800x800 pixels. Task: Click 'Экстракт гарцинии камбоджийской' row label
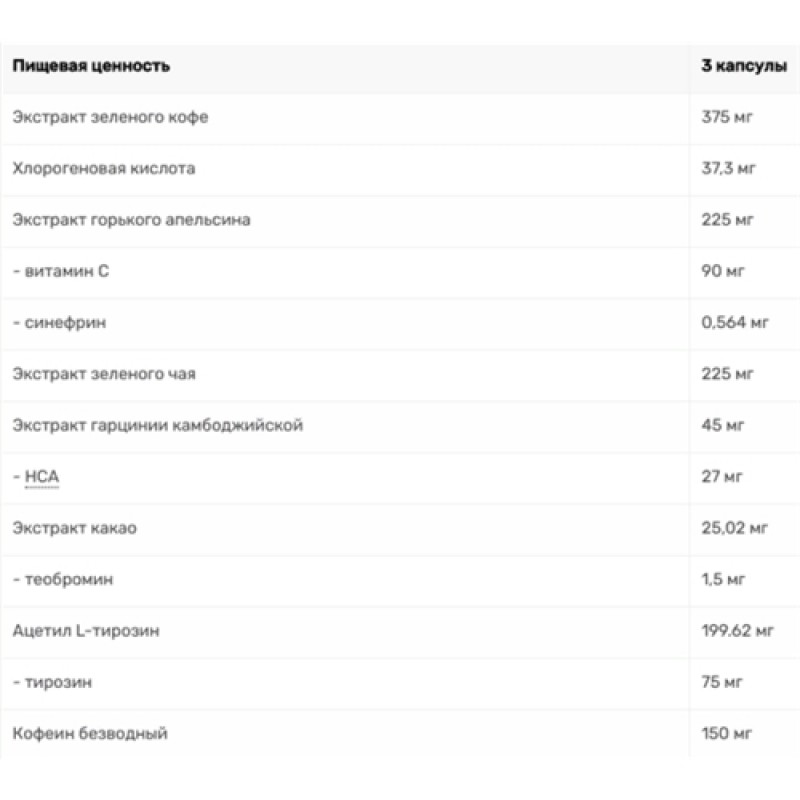pos(157,426)
